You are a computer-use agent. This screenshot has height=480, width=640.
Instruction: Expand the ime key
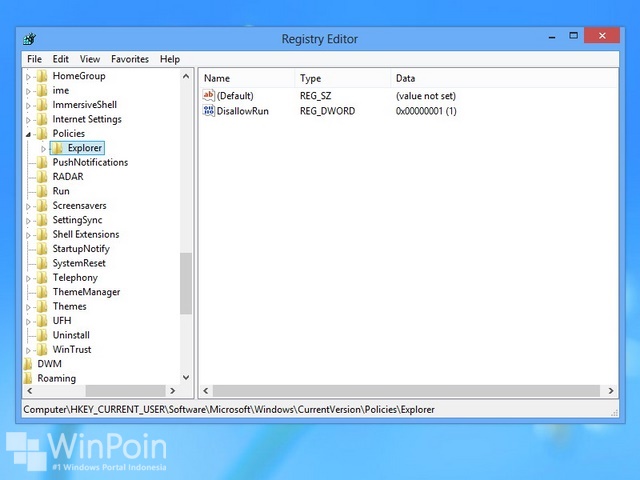(x=28, y=91)
